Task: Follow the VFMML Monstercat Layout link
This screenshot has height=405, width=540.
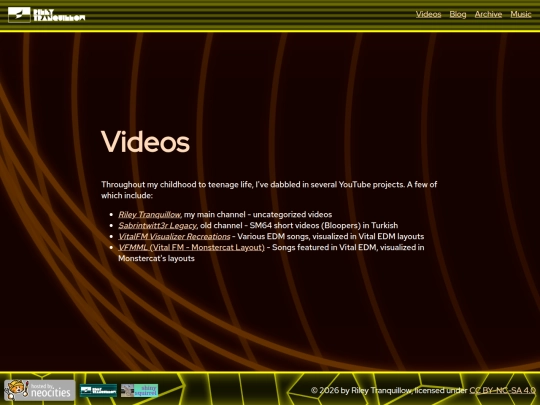Action: [x=191, y=248]
